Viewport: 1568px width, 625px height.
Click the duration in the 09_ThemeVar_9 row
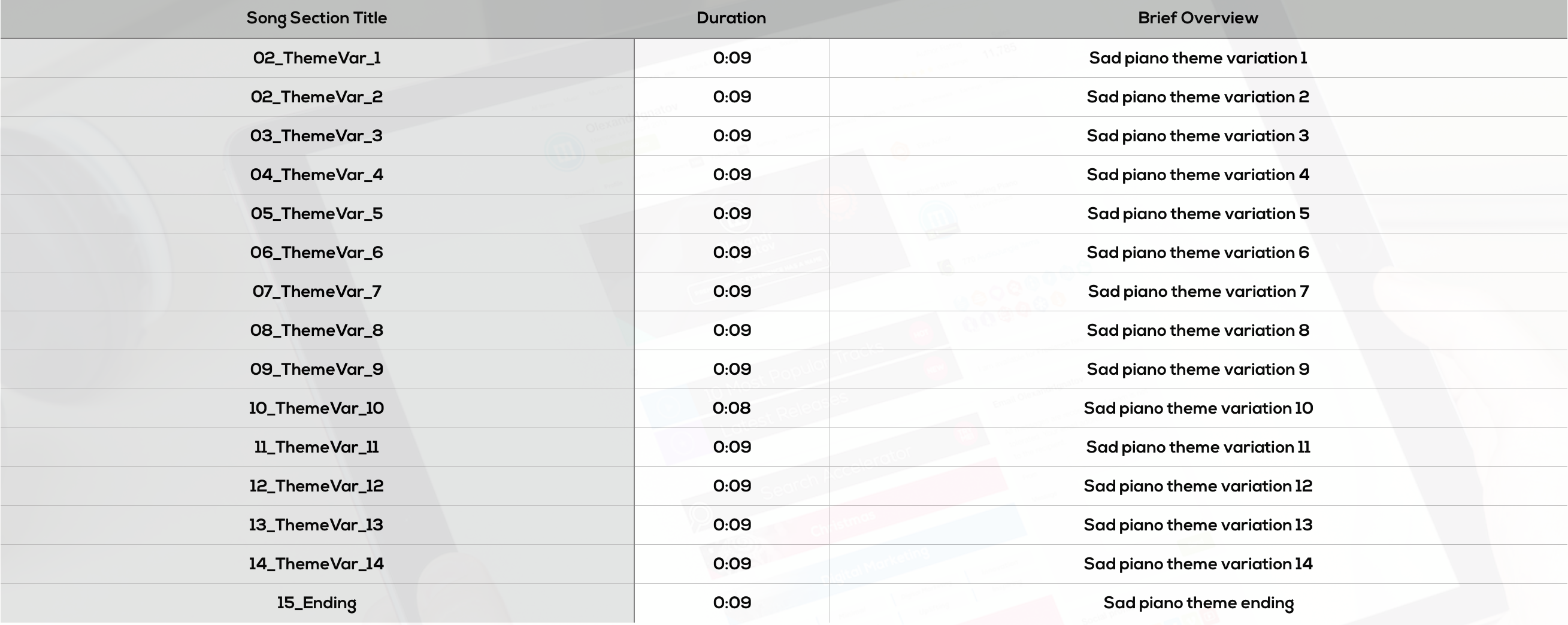732,369
